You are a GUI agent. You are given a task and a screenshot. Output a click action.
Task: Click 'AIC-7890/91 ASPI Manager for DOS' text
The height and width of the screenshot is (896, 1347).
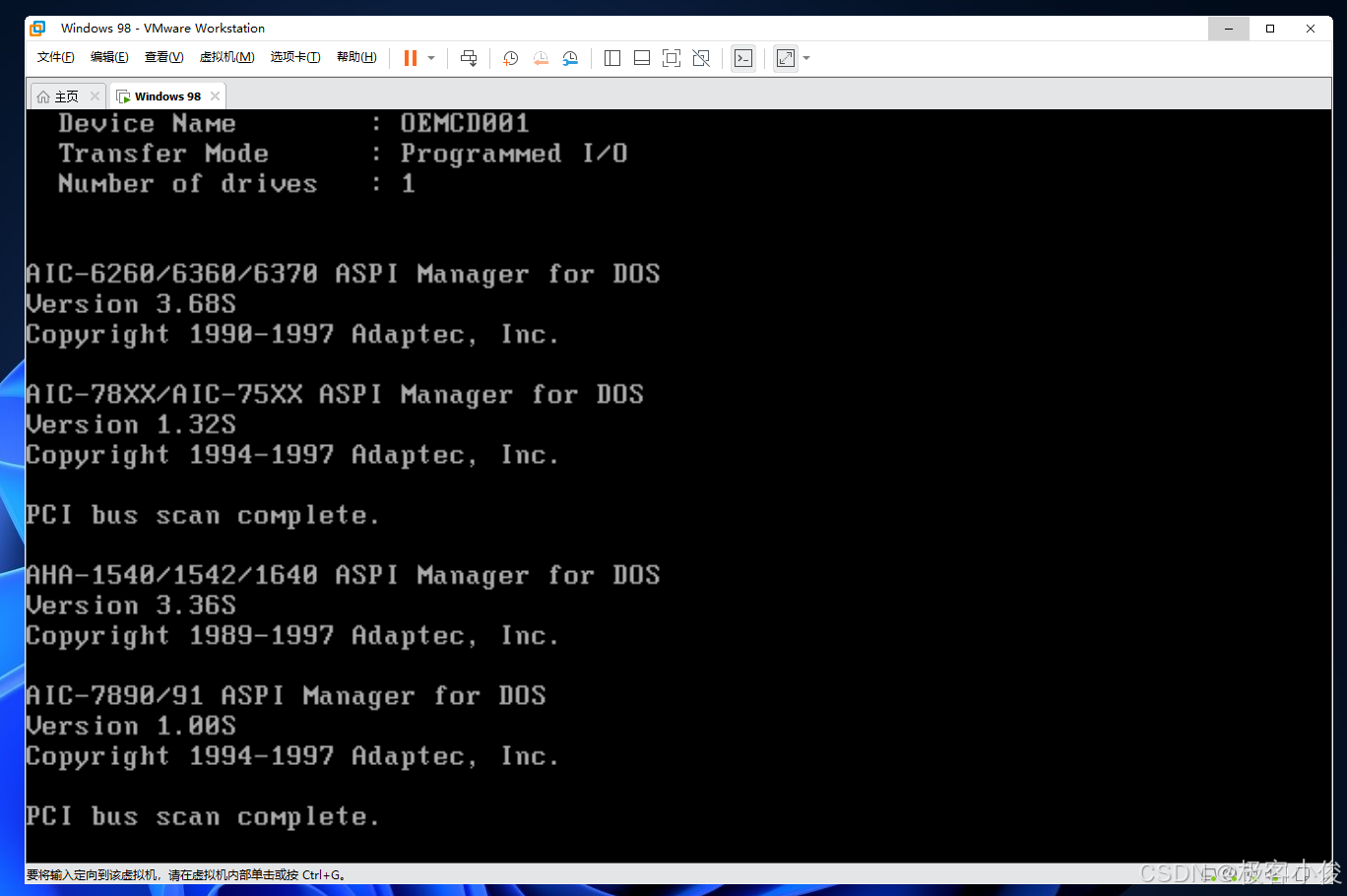(286, 696)
